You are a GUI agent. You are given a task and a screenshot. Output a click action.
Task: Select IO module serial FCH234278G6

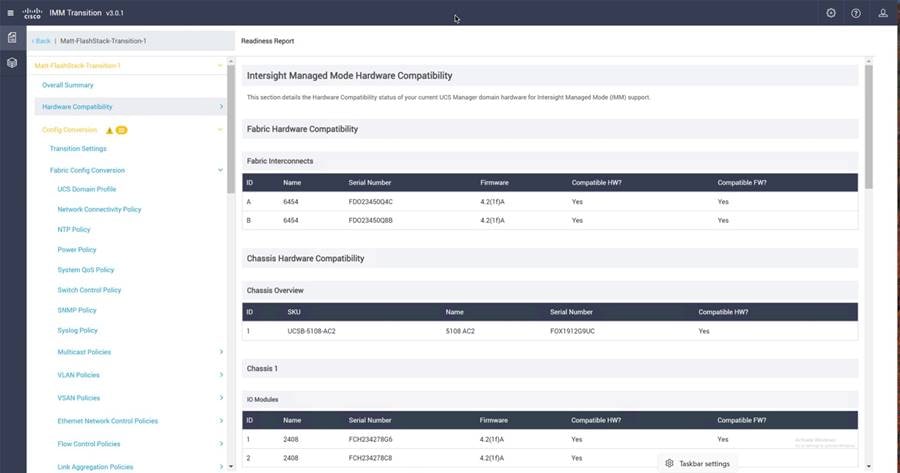pyautogui.click(x=371, y=439)
